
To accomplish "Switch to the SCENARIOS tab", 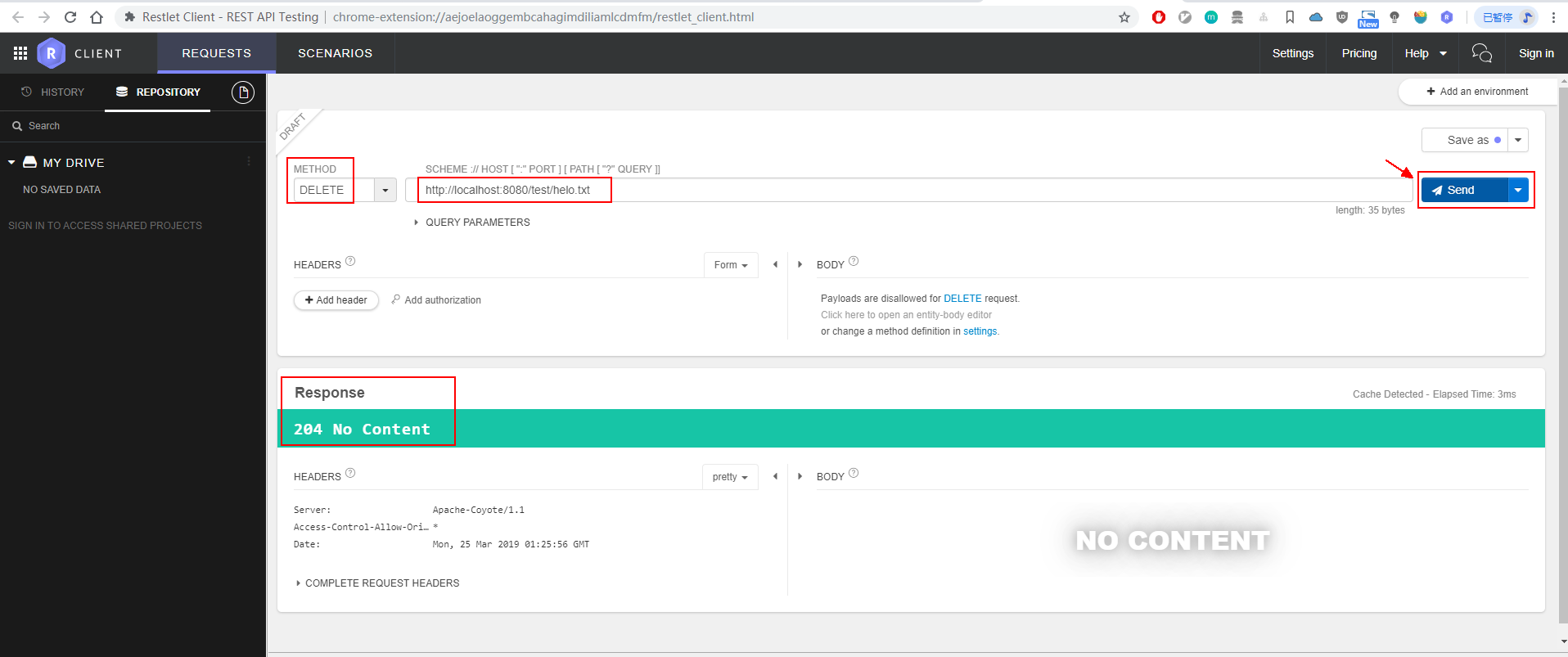I will [335, 53].
